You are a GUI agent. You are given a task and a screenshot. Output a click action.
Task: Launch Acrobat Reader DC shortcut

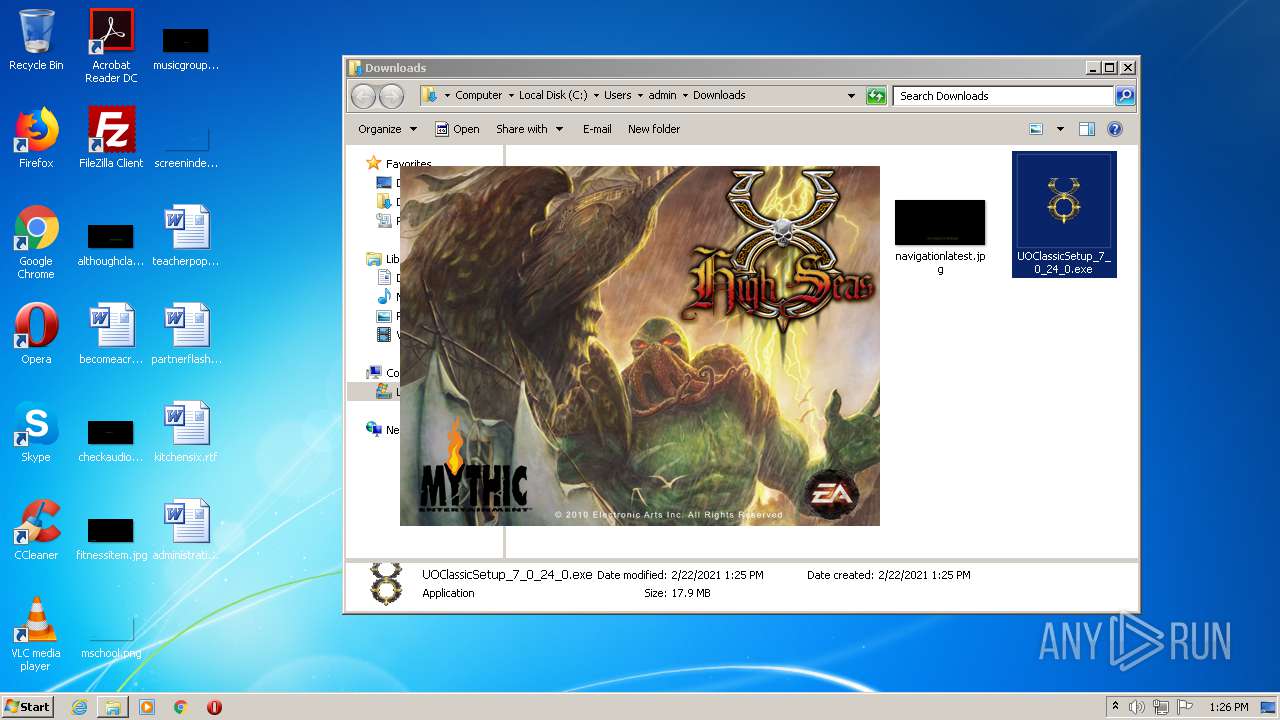point(111,45)
